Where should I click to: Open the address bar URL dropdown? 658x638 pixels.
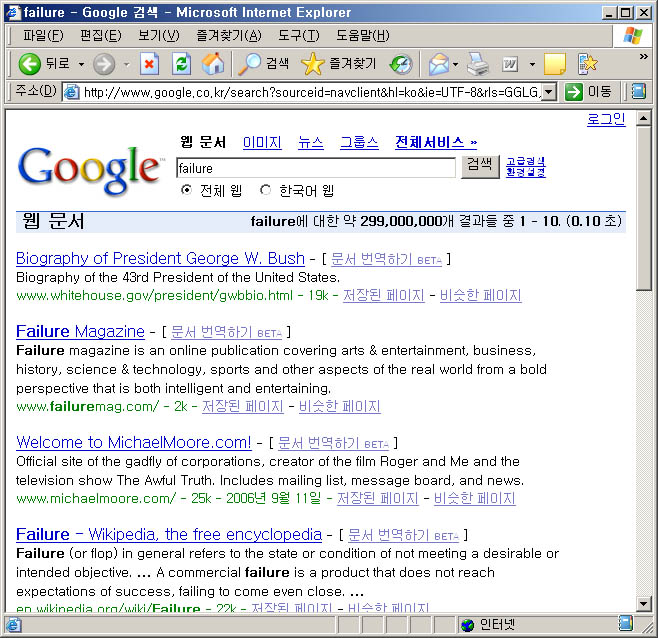click(x=549, y=92)
